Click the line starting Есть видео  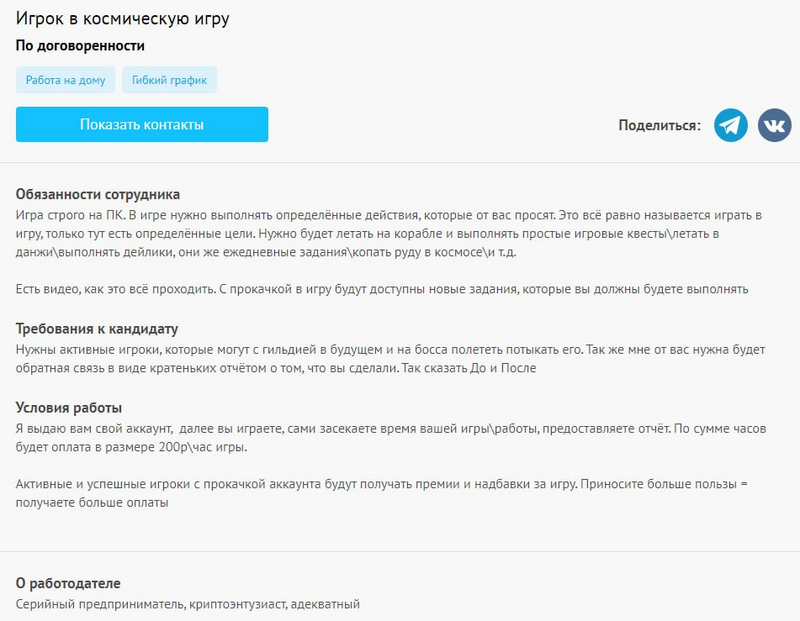pyautogui.click(x=382, y=289)
